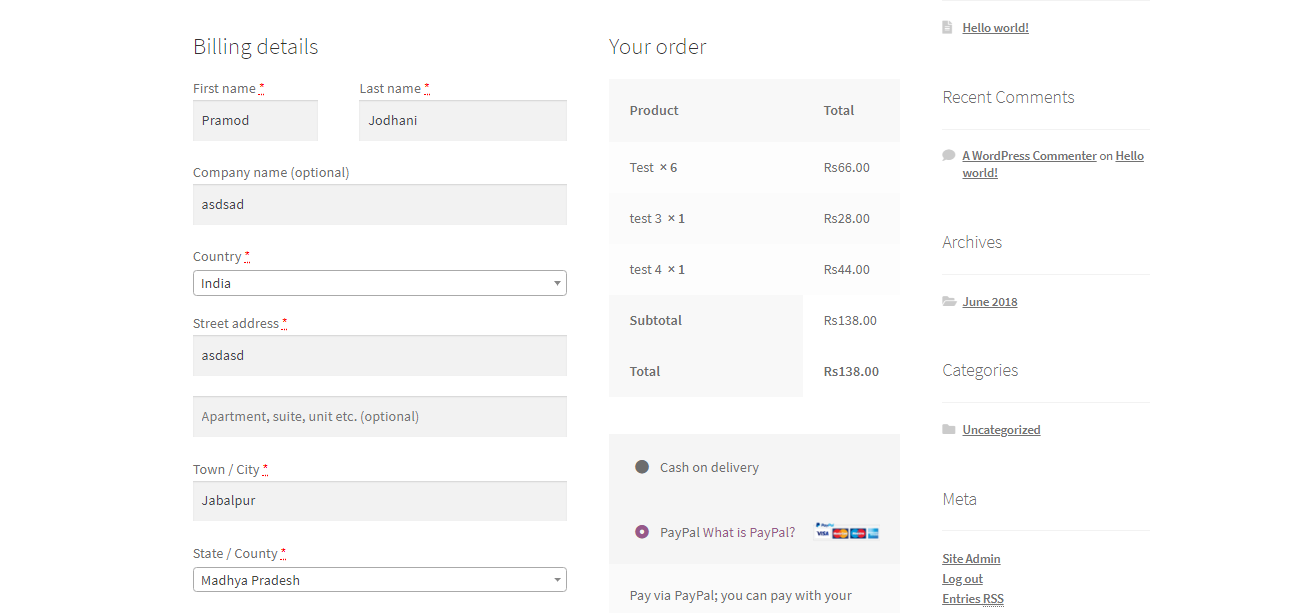
Task: Click the document icon beside Hello world
Action: [x=947, y=28]
